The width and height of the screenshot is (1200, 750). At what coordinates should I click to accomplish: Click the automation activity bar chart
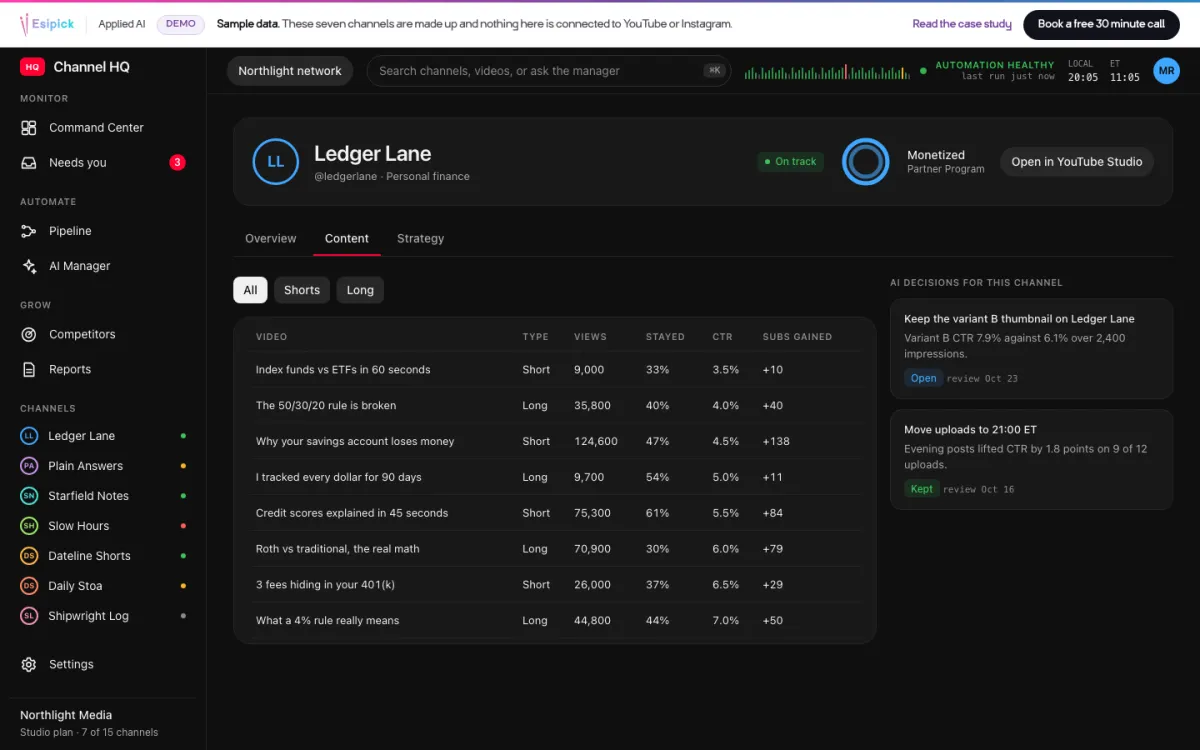click(x=828, y=72)
